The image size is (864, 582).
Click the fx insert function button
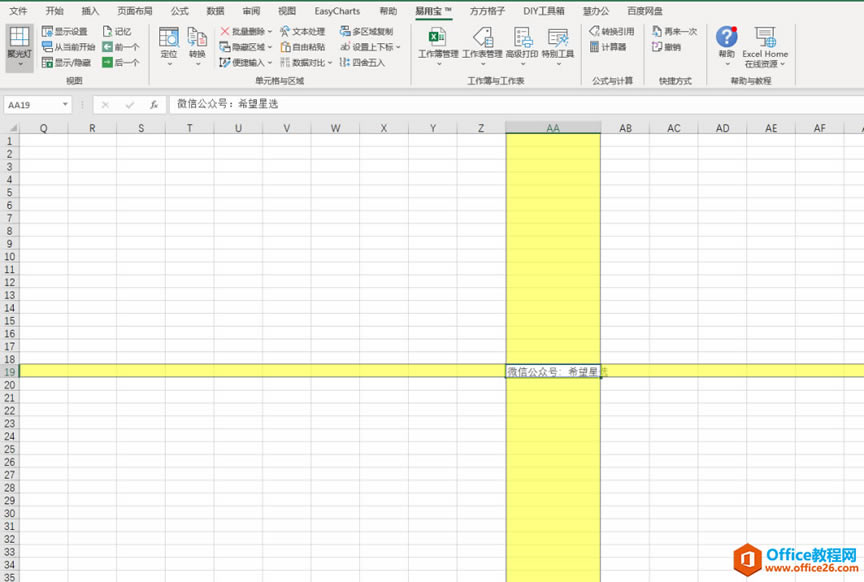(x=153, y=104)
